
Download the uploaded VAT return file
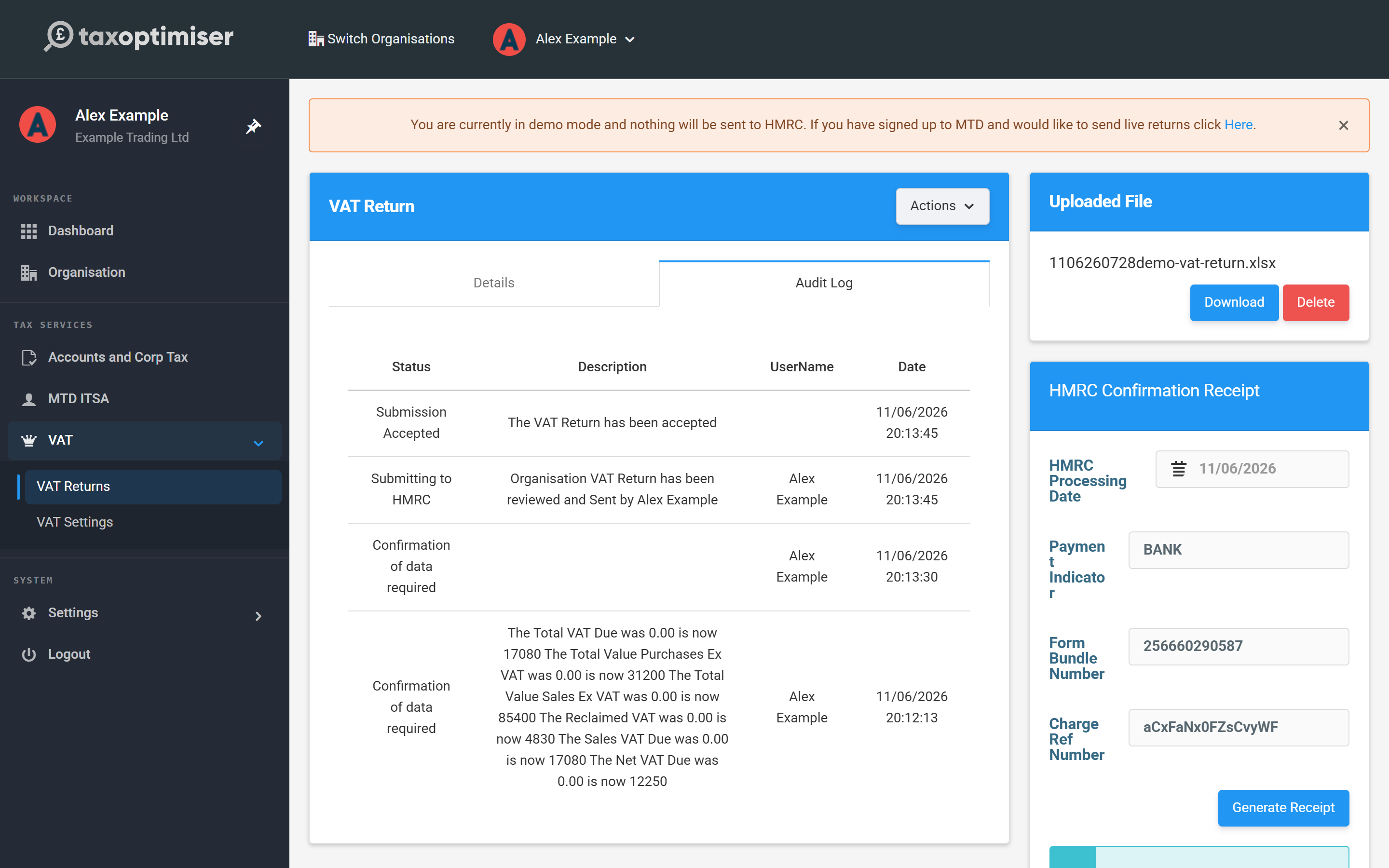1233,302
